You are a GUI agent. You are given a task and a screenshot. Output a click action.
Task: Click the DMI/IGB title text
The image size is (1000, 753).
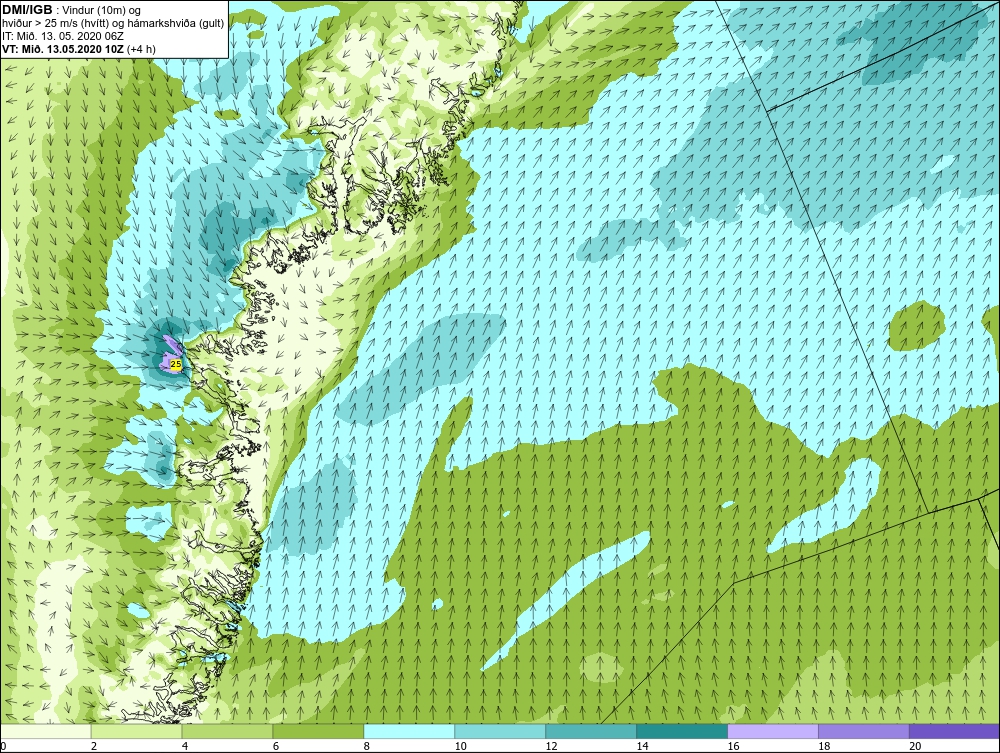tap(27, 10)
